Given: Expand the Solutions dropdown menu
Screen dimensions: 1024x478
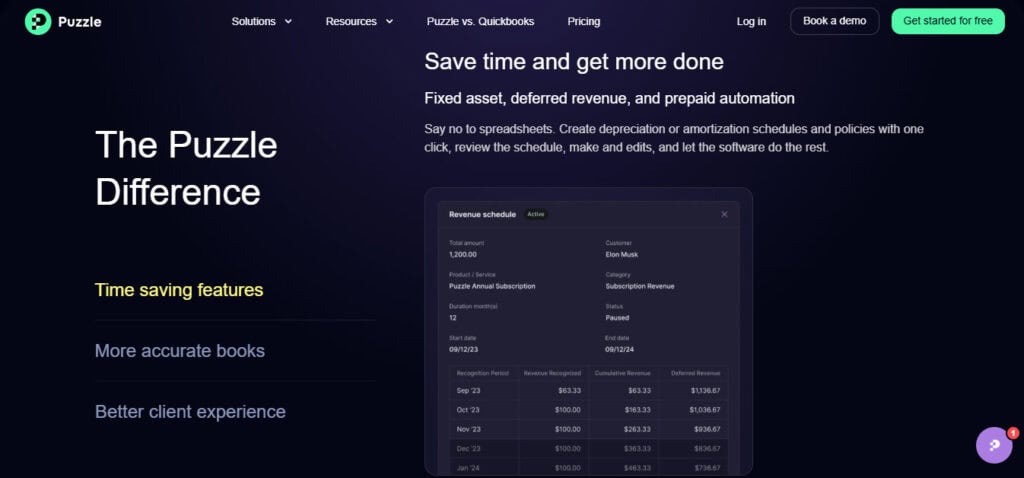Looking at the screenshot, I should [x=262, y=22].
